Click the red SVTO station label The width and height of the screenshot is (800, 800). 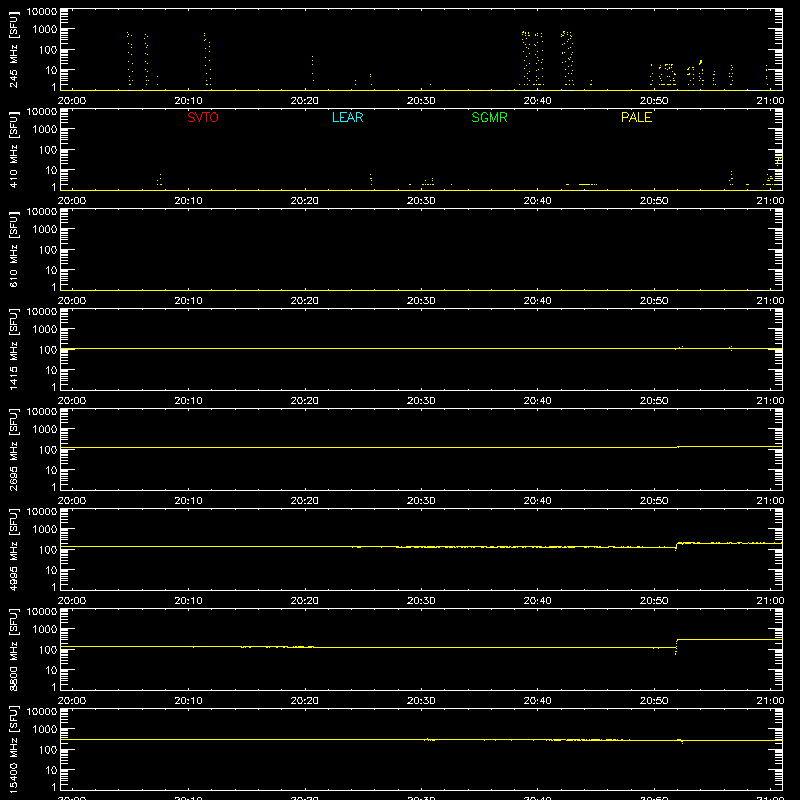point(203,117)
